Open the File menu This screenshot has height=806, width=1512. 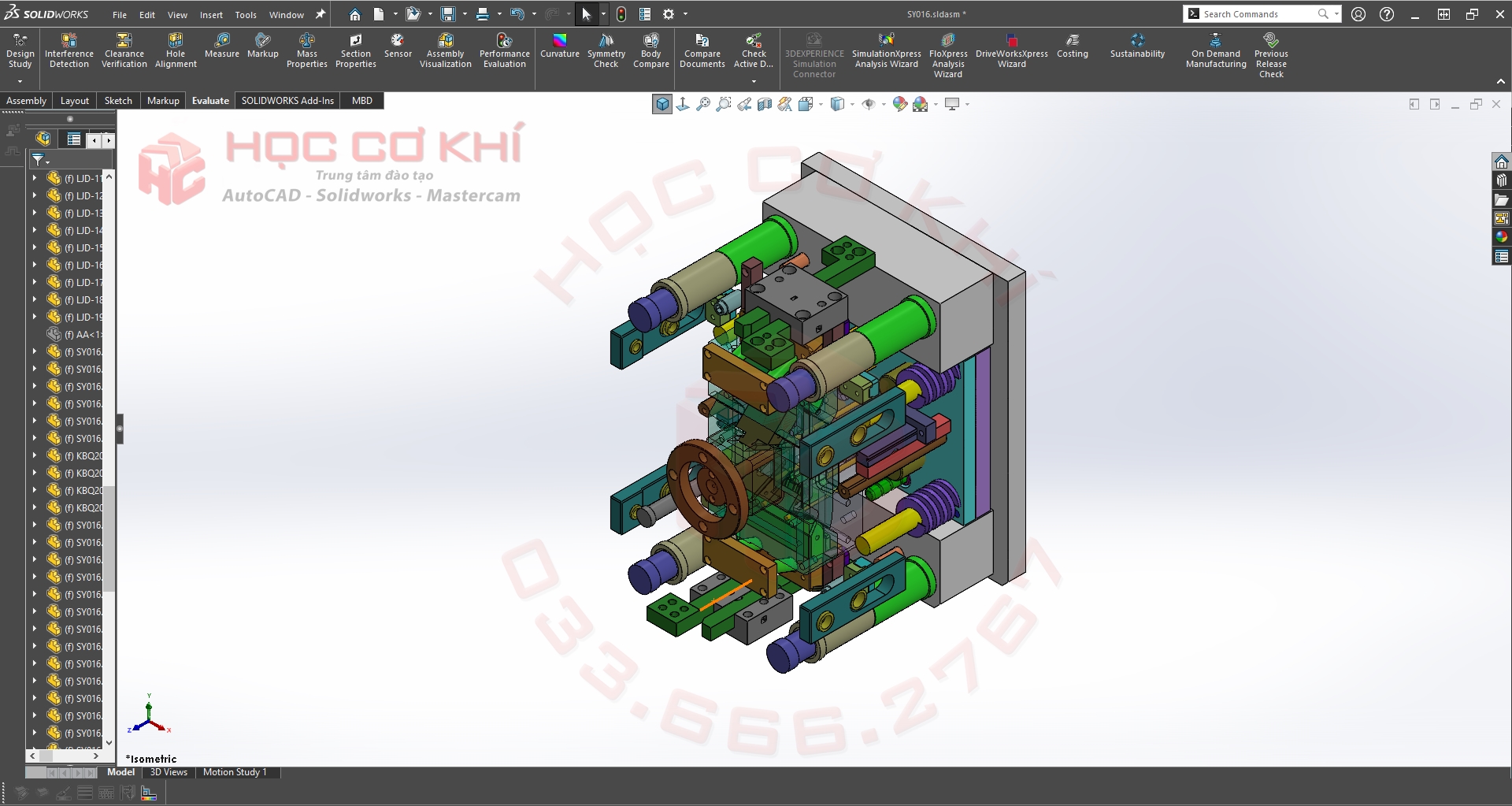click(x=120, y=15)
